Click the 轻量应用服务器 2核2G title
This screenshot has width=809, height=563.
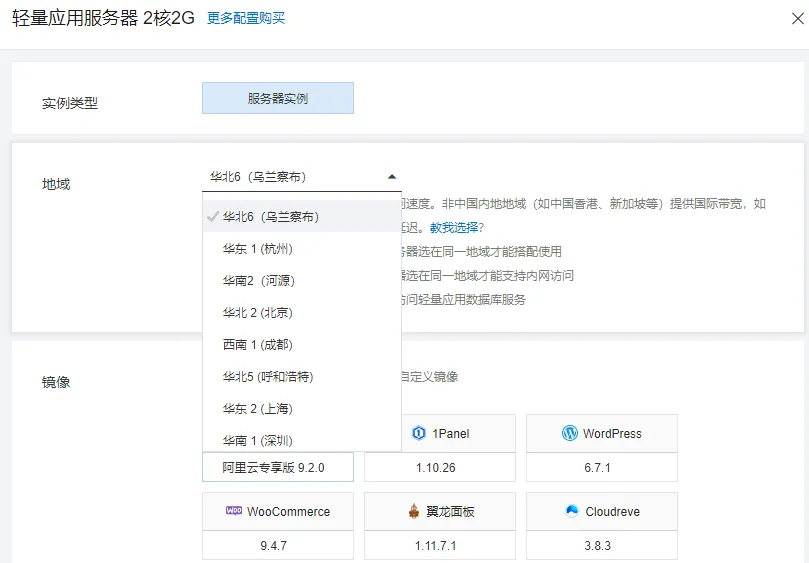(103, 18)
